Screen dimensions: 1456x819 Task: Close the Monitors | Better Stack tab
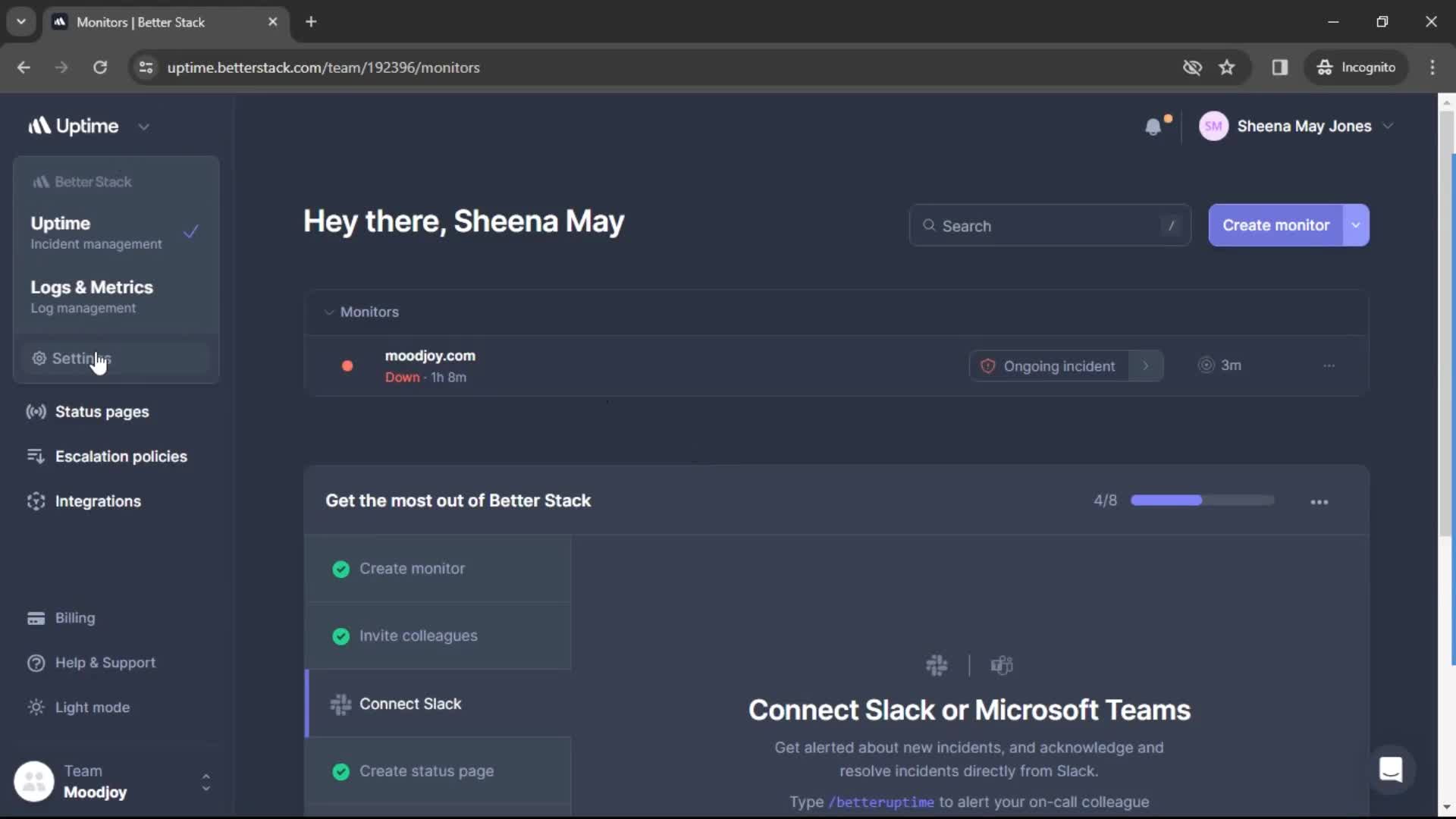click(273, 22)
